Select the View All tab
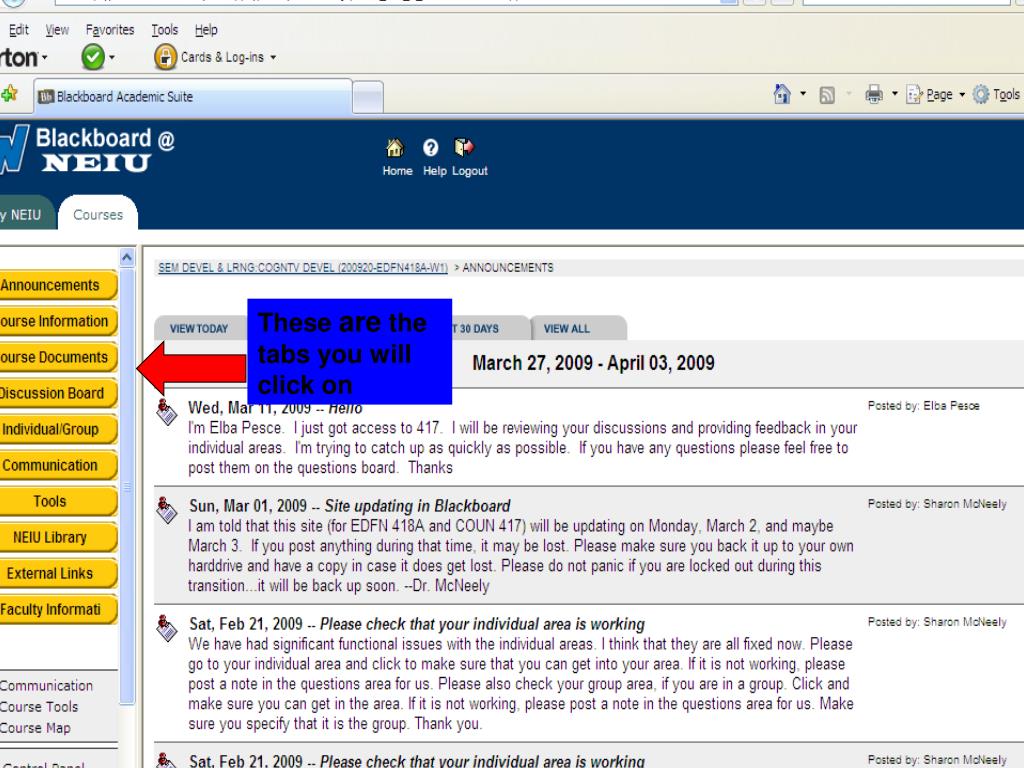The height and width of the screenshot is (768, 1024). pos(579,328)
